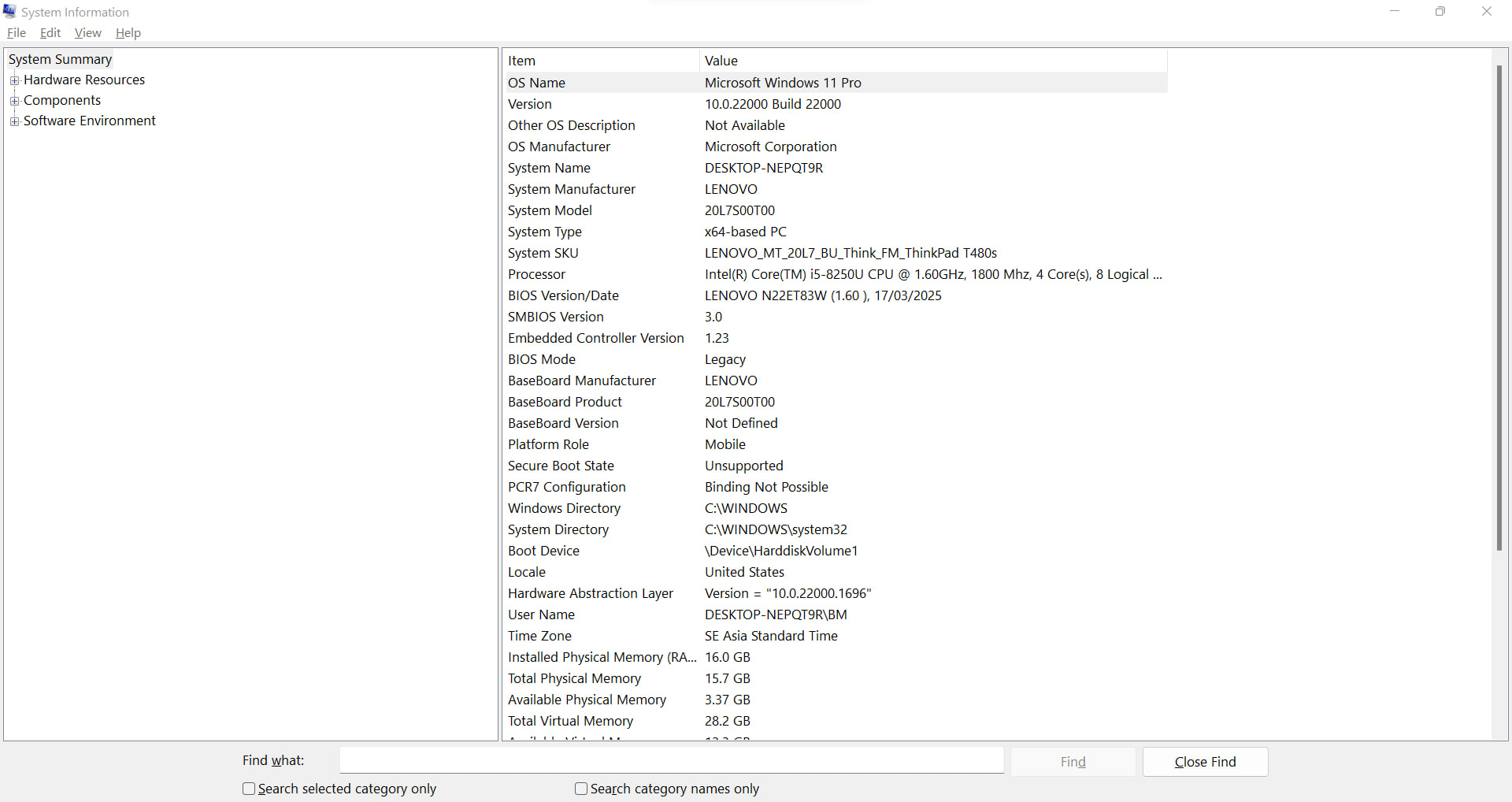Select the Total Physical Memory row
Image resolution: width=1512 pixels, height=802 pixels.
(x=836, y=678)
